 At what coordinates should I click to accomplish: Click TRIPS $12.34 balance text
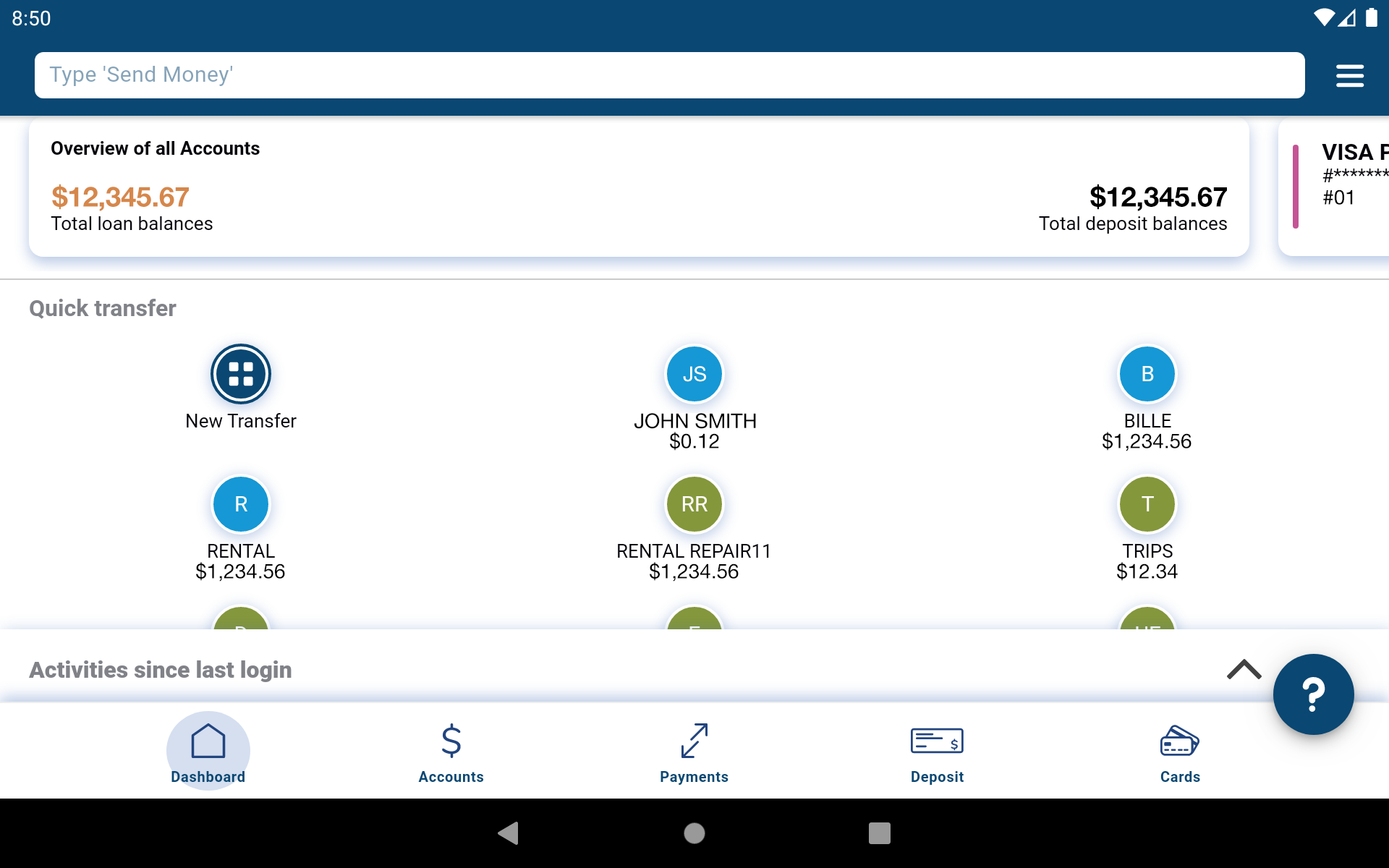[x=1147, y=572]
